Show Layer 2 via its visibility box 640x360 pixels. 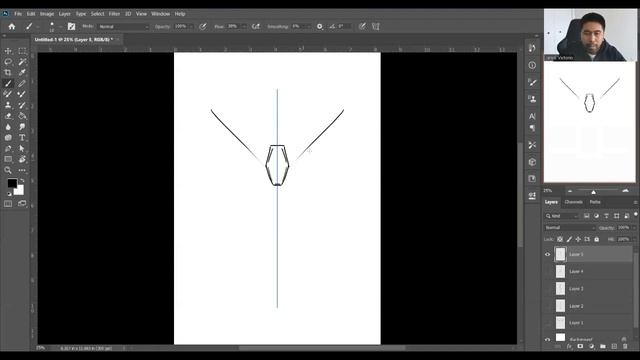[547, 306]
